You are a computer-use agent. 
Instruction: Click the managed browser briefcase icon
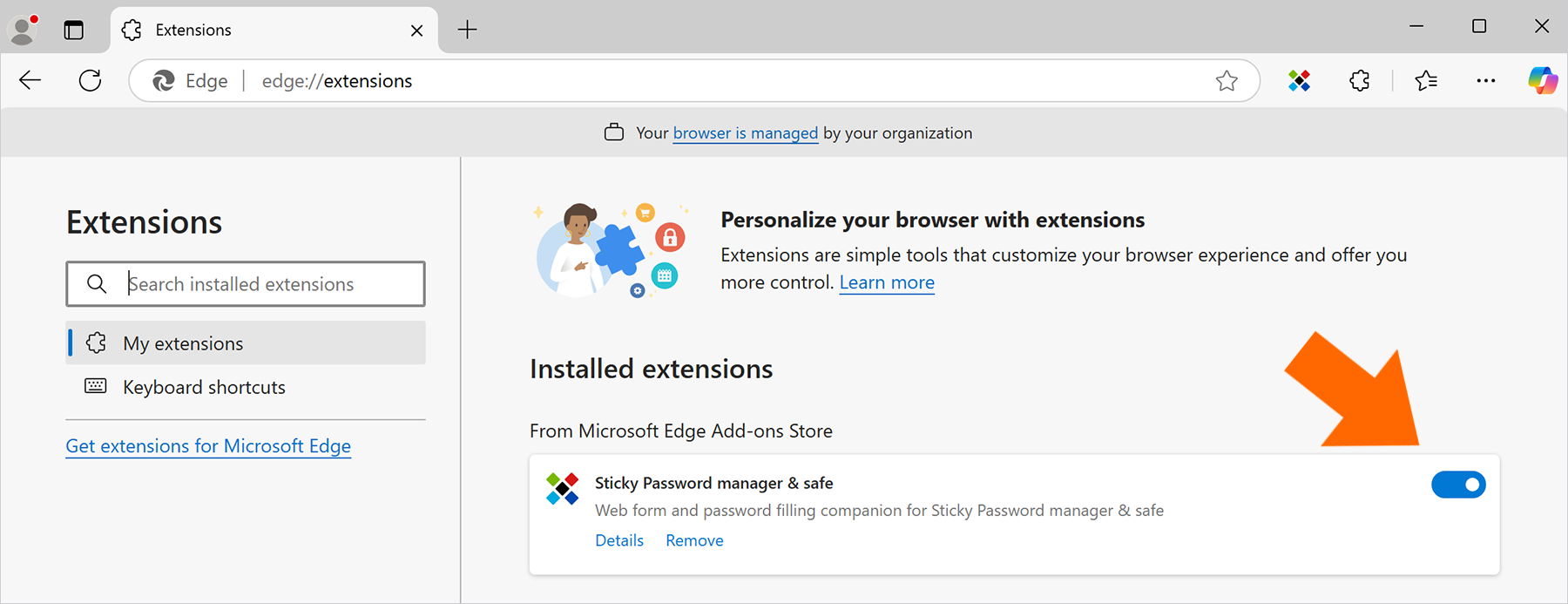pyautogui.click(x=614, y=132)
